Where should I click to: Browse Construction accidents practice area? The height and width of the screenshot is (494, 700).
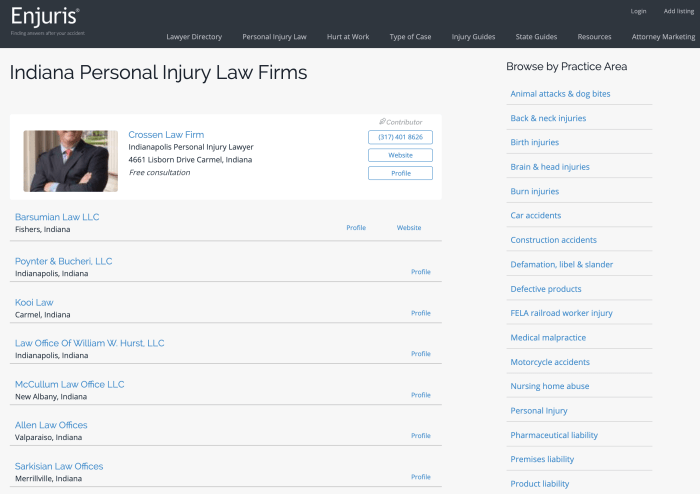(554, 240)
